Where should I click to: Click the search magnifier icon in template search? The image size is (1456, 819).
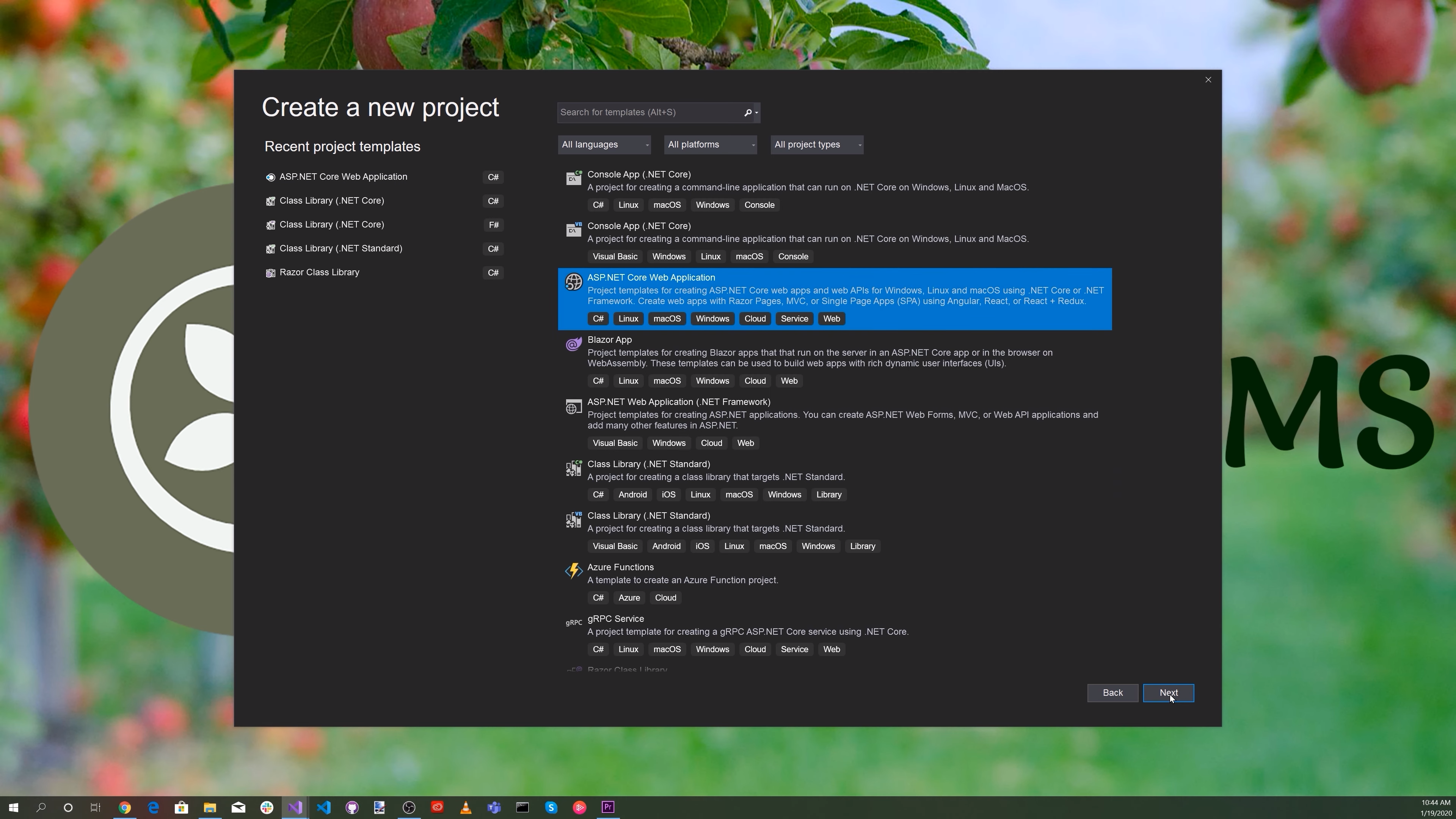[x=747, y=113]
